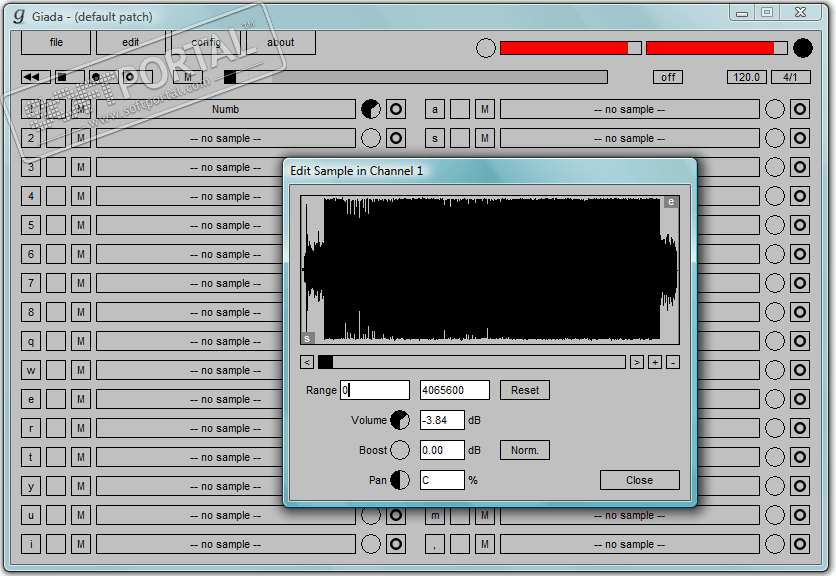Toggle the metronome M button in transport

click(x=188, y=77)
